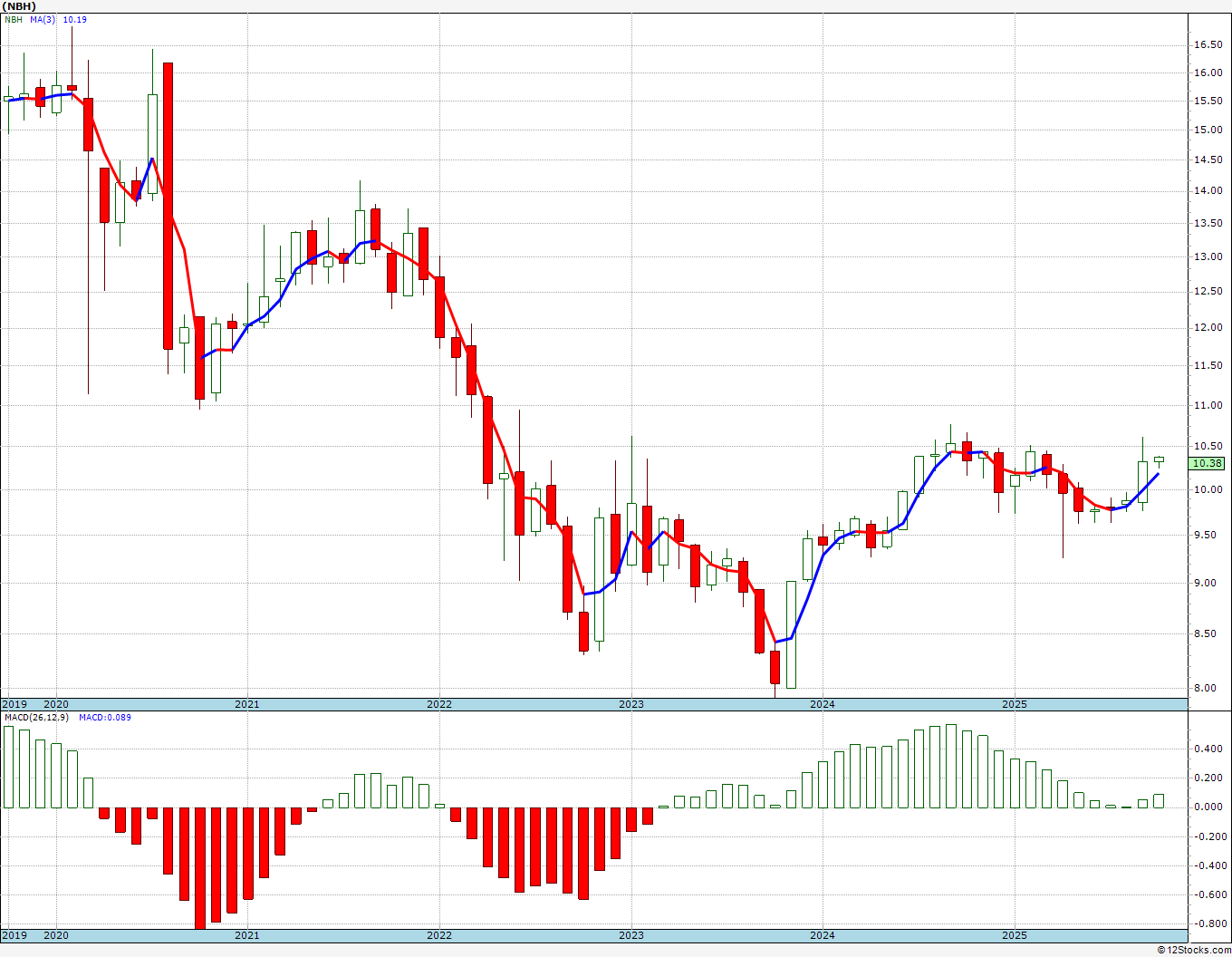Click 2025 on the price chart time axis

coord(1015,704)
